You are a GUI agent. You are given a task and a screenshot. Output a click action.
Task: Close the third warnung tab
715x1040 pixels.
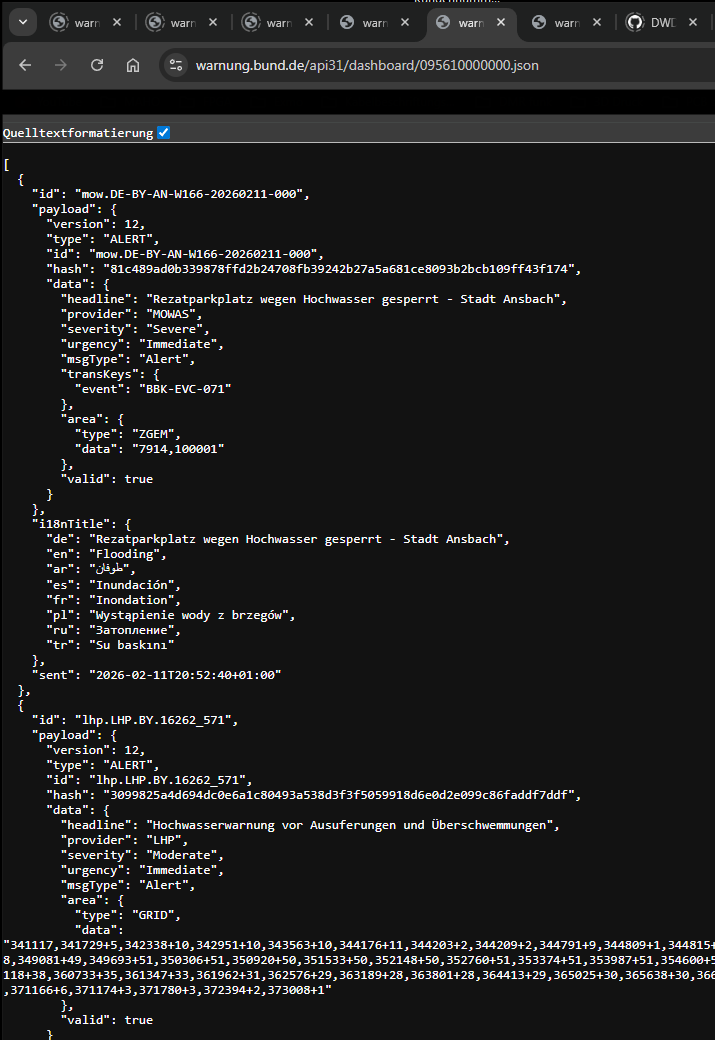coord(310,22)
